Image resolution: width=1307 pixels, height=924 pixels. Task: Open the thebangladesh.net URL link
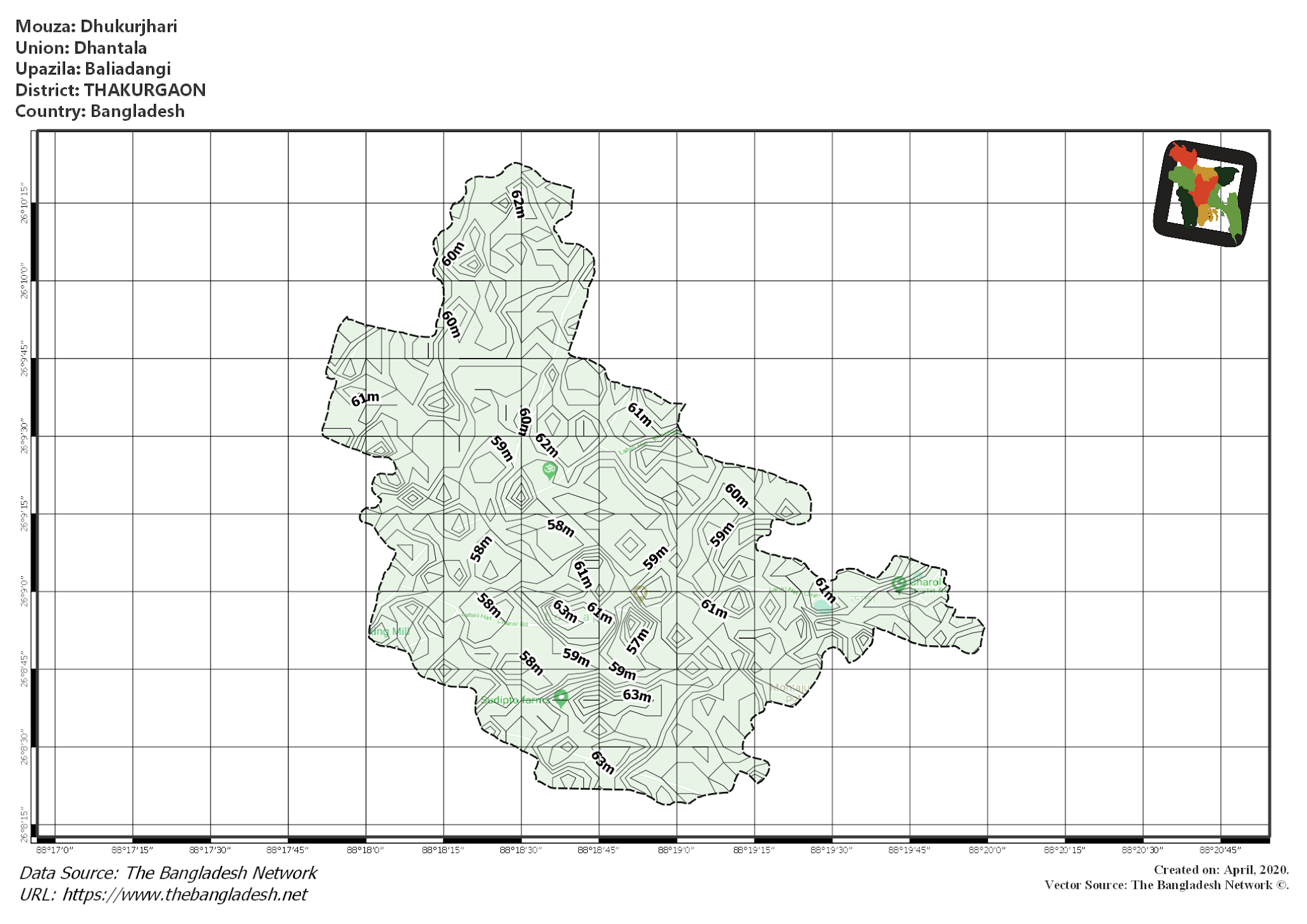163,895
